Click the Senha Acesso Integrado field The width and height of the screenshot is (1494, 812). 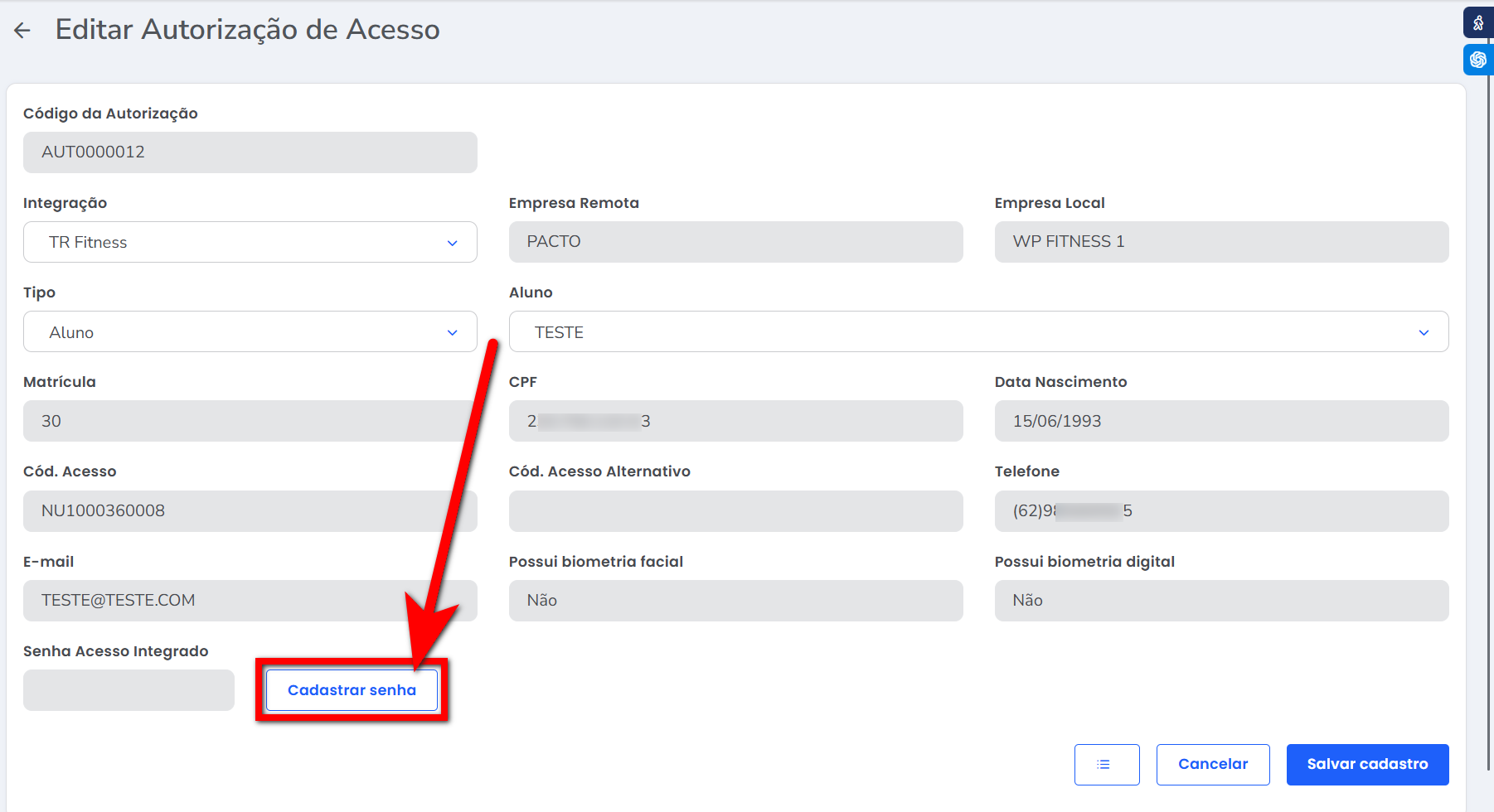coord(129,690)
